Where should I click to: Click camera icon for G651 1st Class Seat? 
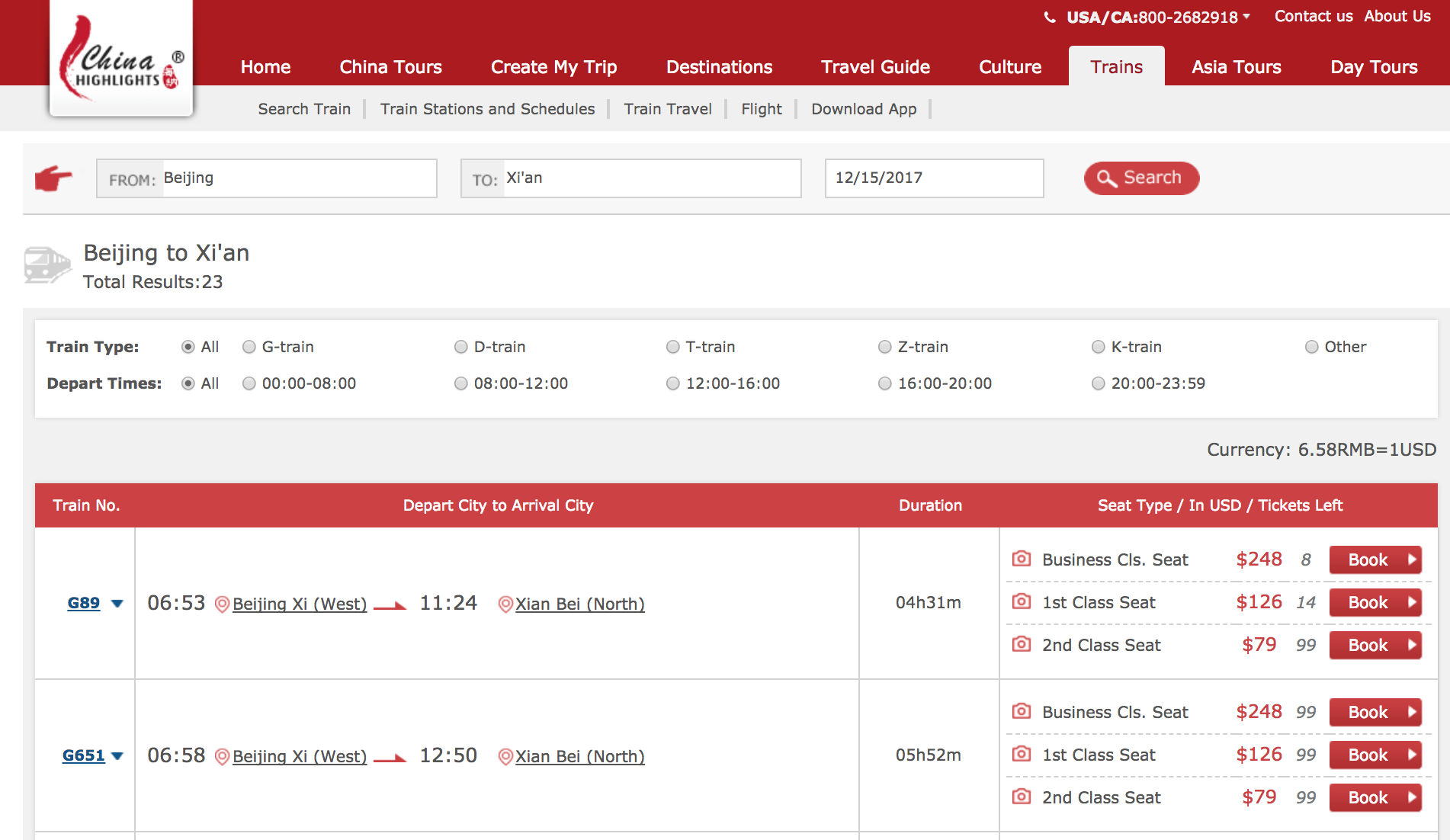1022,754
